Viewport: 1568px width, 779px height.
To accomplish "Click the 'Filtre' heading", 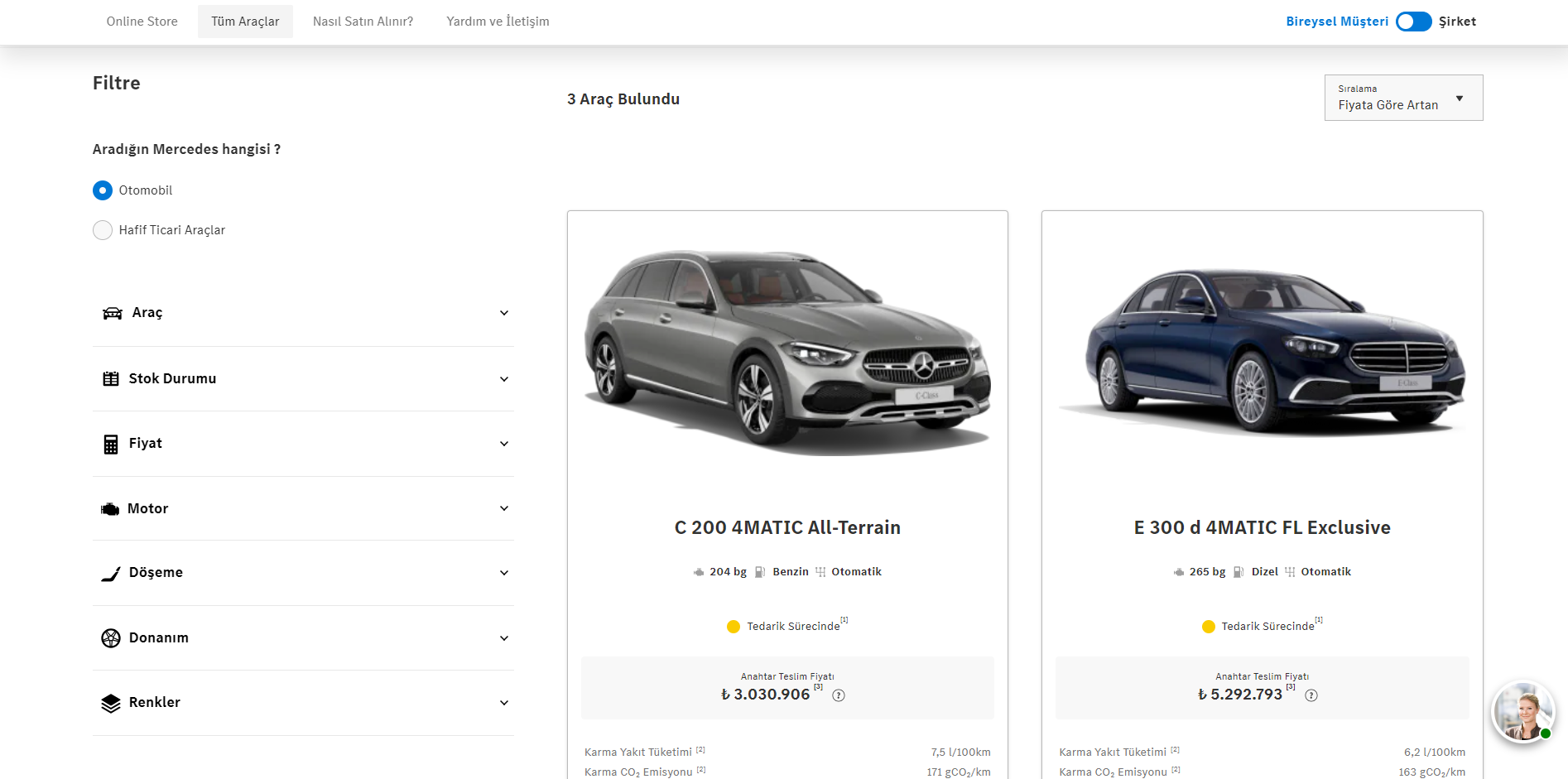I will (x=117, y=83).
